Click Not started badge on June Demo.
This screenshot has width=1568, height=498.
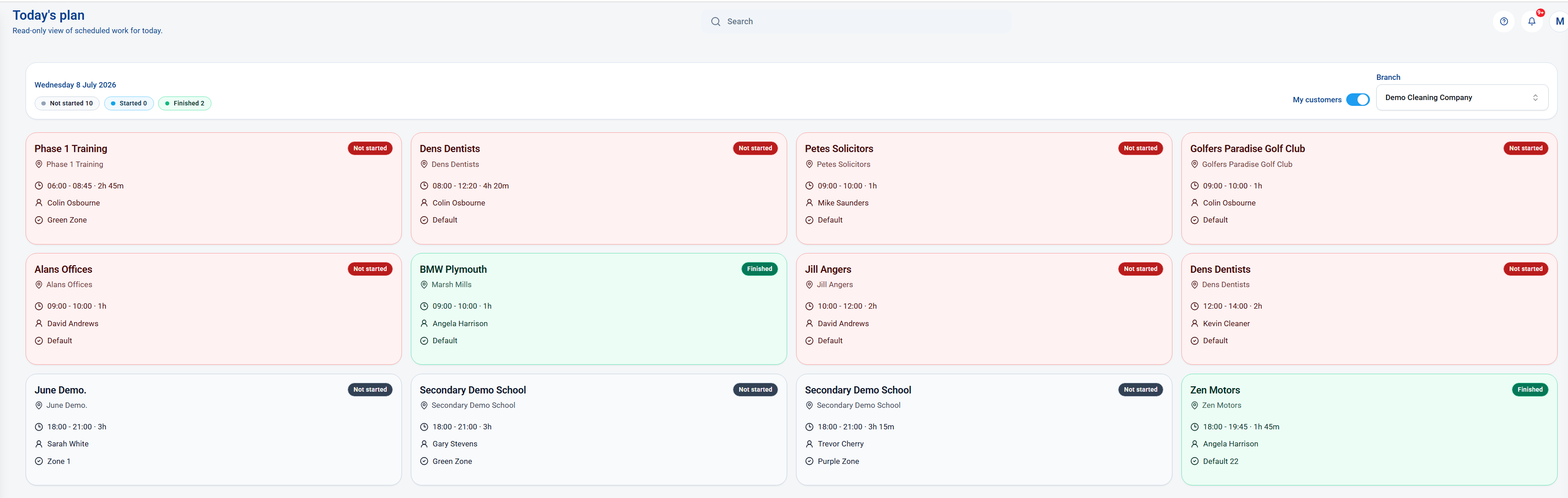[370, 390]
